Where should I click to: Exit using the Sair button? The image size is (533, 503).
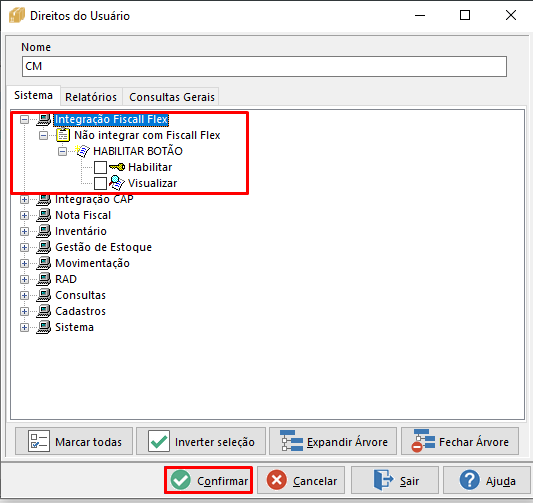[x=395, y=480]
